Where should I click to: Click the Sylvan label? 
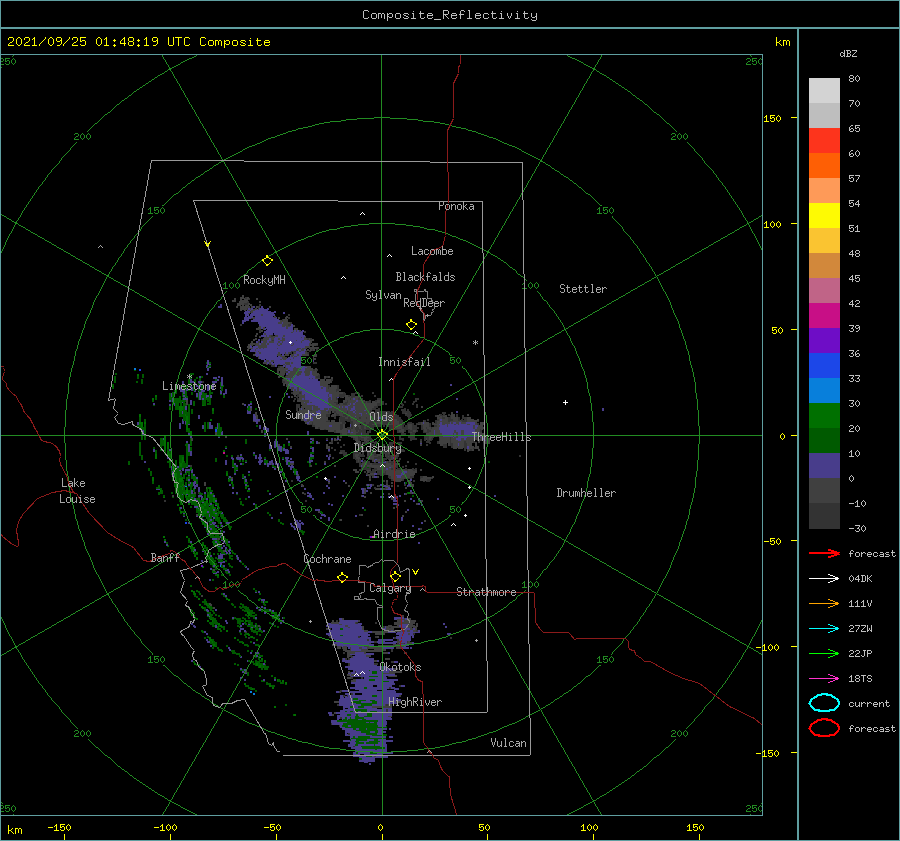coord(383,295)
